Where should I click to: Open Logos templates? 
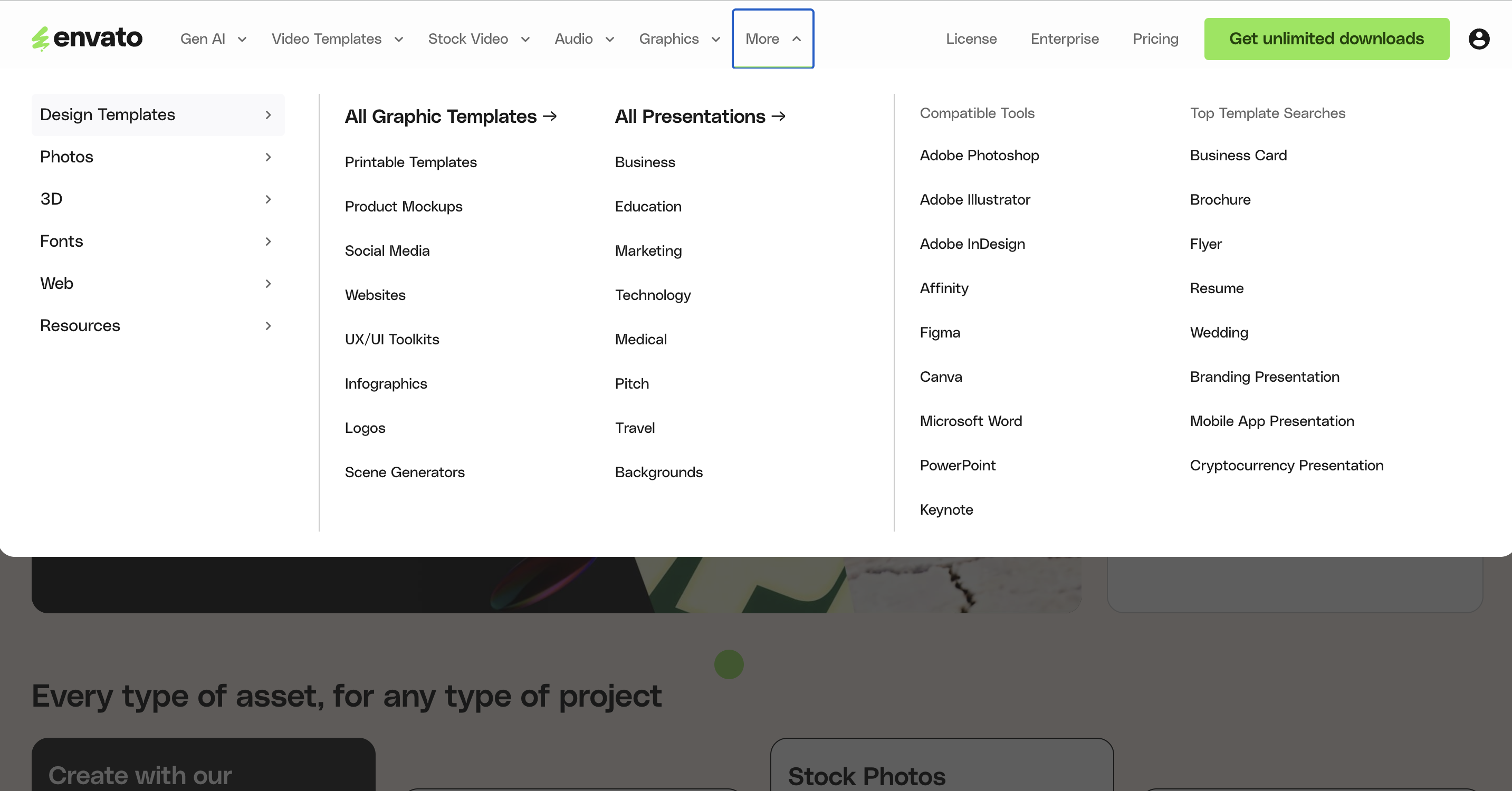click(x=365, y=428)
